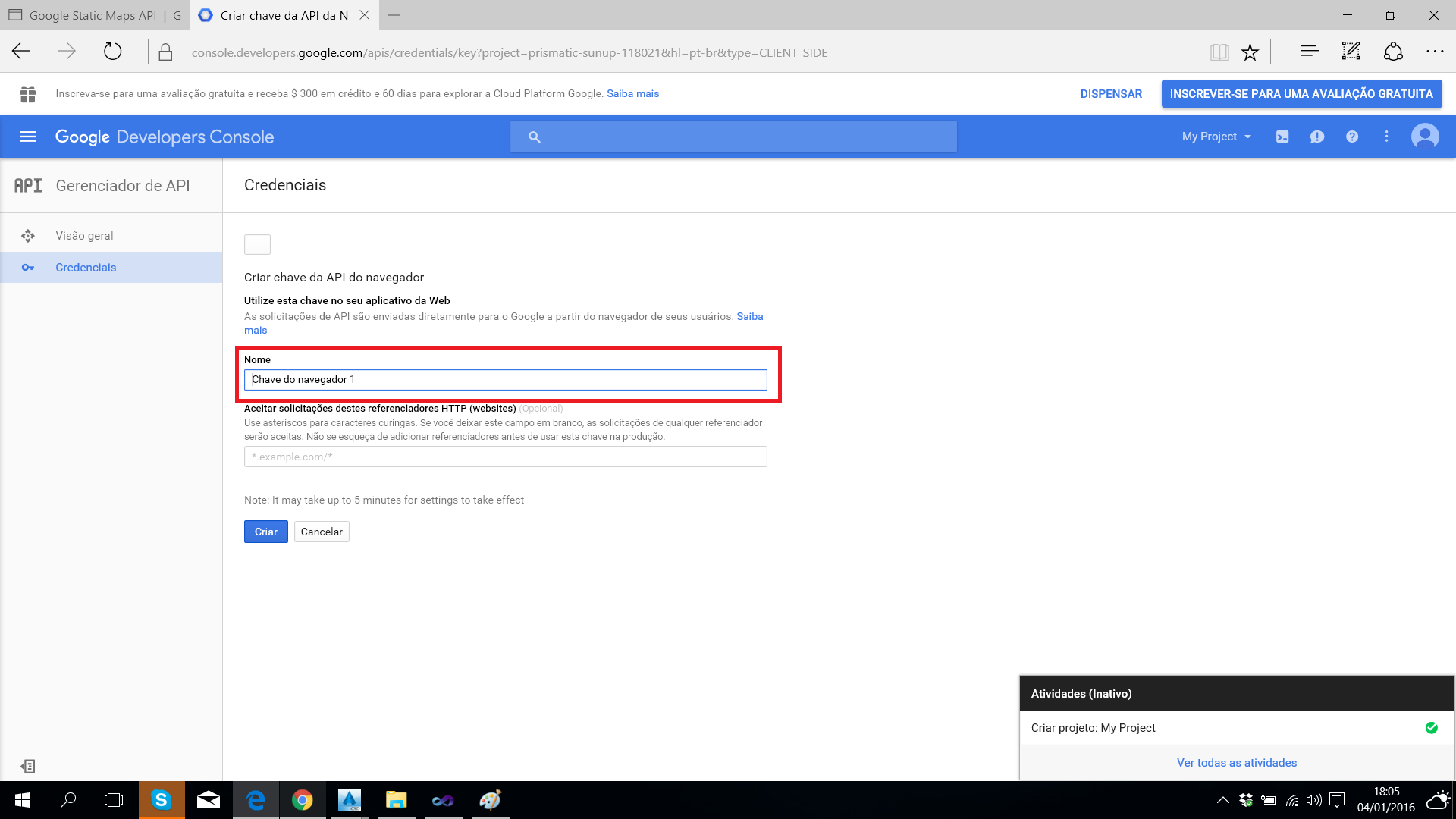Expand the My Project dropdown
This screenshot has width=1456, height=819.
[x=1216, y=136]
